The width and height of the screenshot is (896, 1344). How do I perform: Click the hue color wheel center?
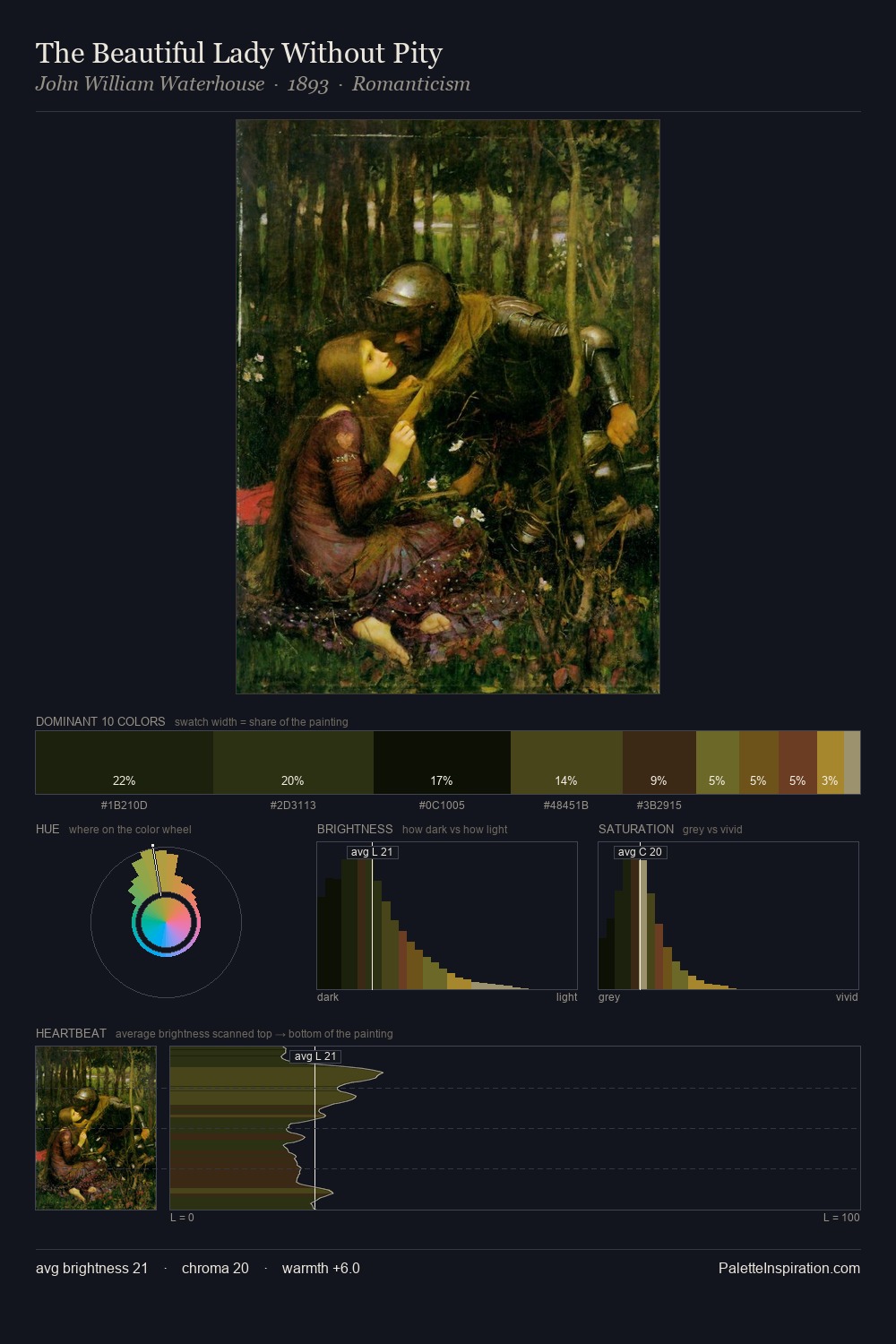click(166, 922)
